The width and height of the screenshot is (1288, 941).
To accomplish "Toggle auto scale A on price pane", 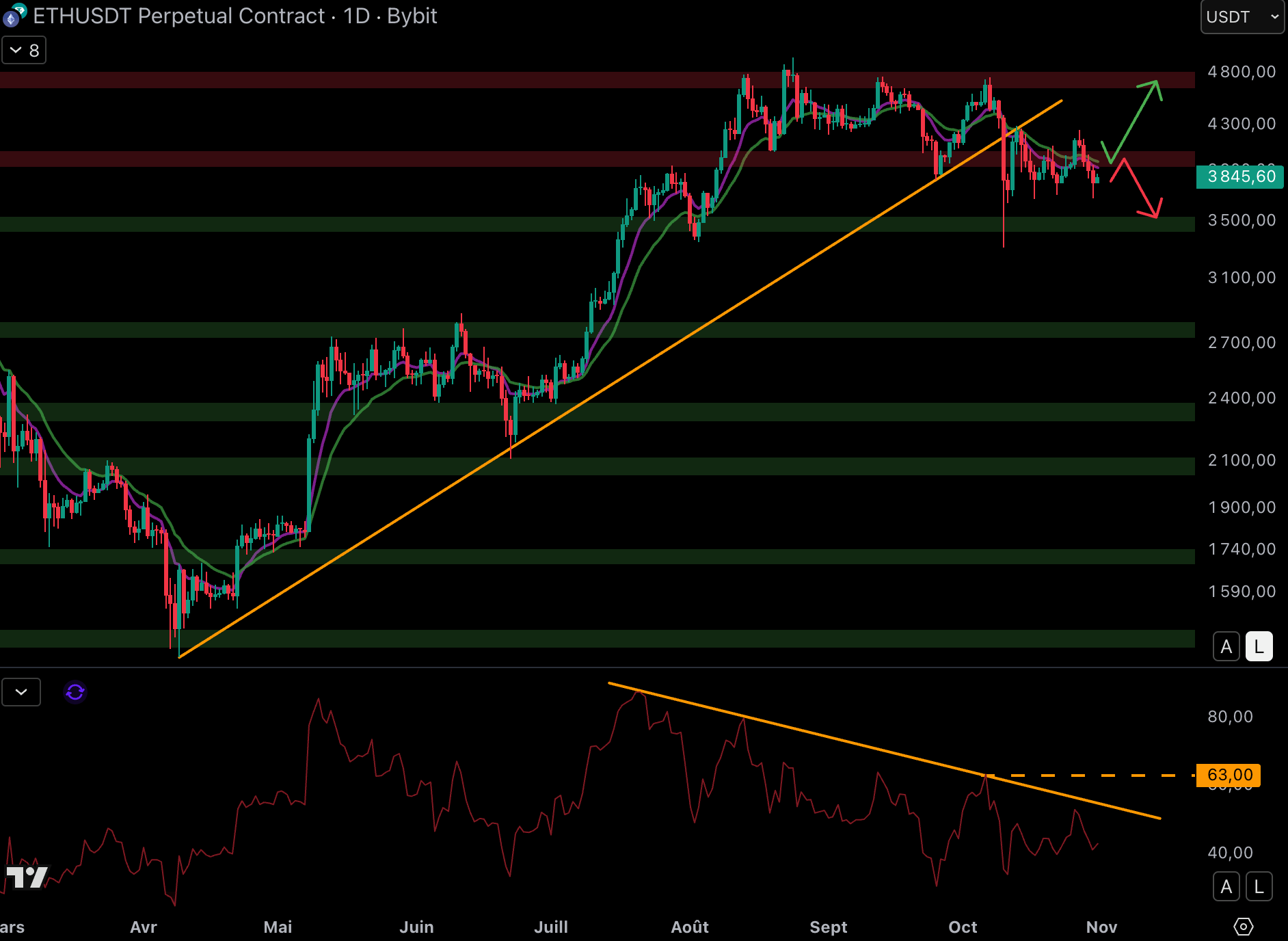I will click(1226, 646).
